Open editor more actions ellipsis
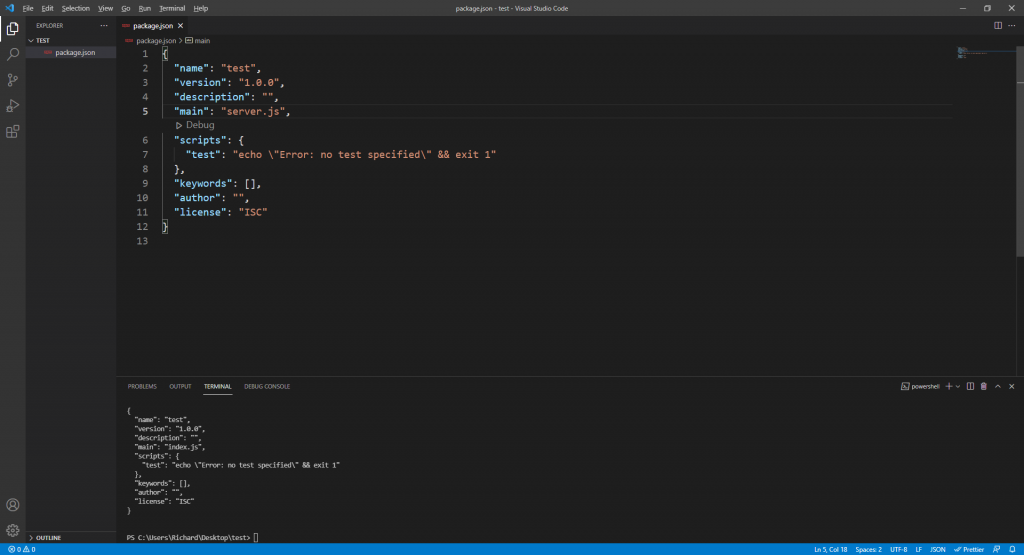1024x555 pixels. pos(1012,25)
